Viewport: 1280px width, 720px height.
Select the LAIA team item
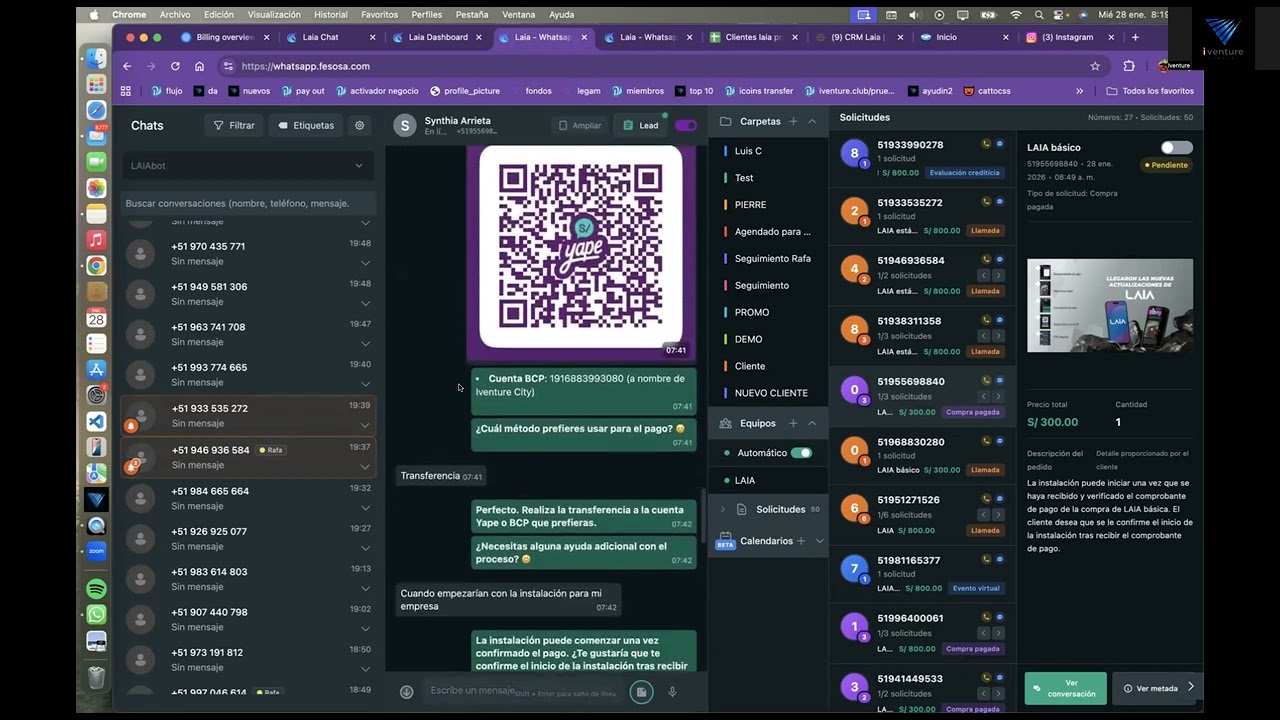pyautogui.click(x=768, y=481)
